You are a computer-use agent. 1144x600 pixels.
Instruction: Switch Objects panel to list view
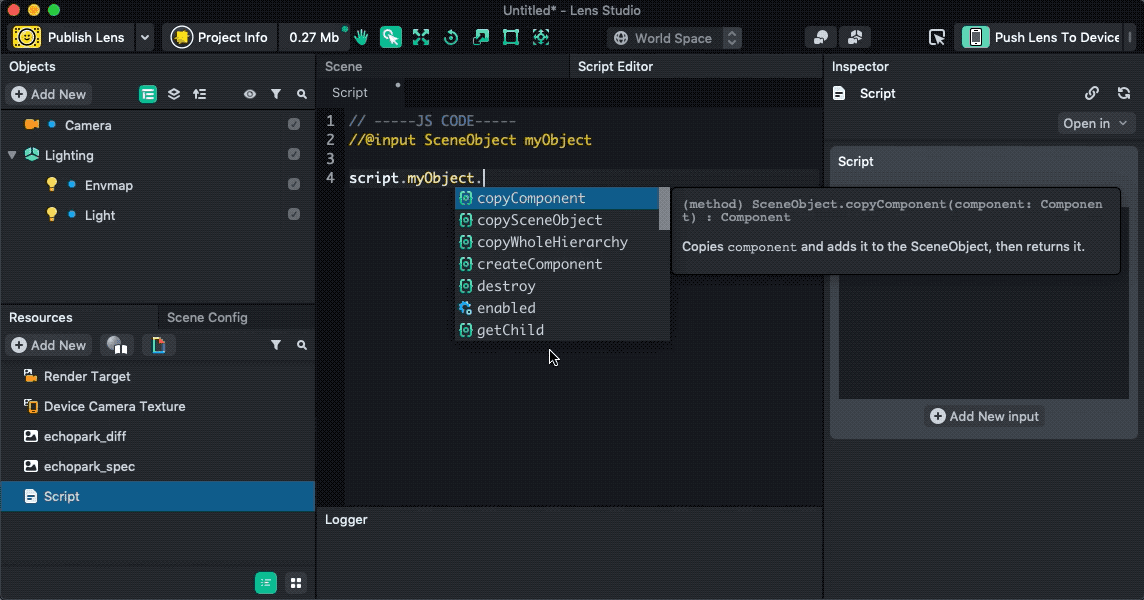[148, 94]
